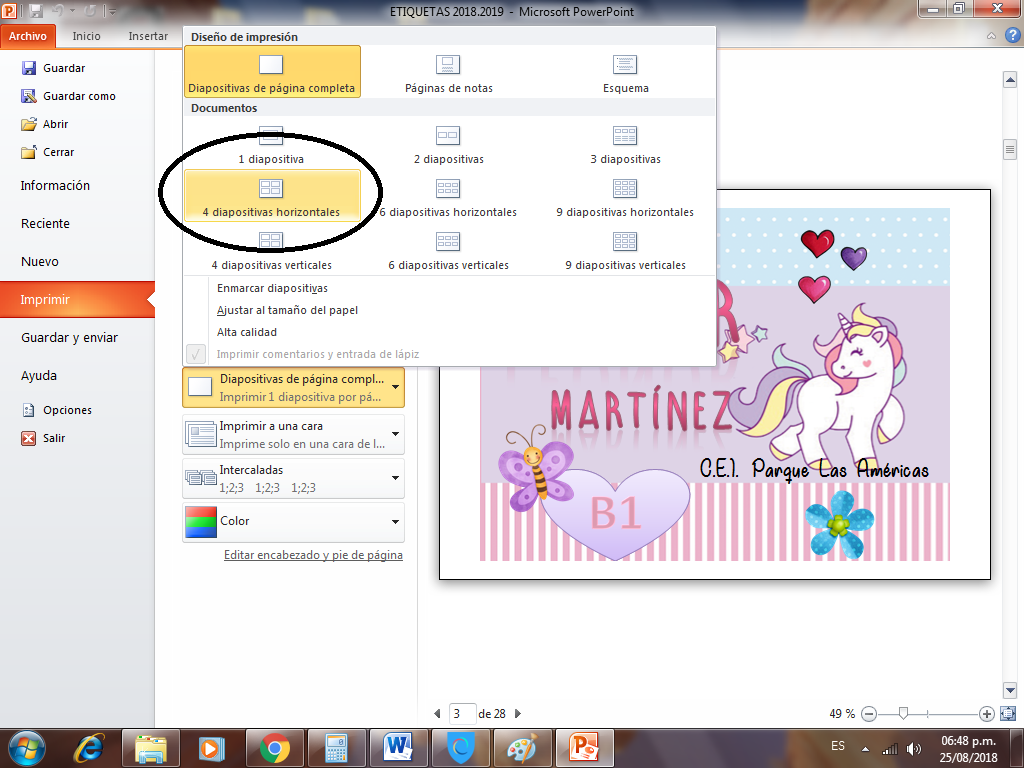Select 2 diapositivas handout layout
This screenshot has width=1024, height=768.
tap(449, 144)
